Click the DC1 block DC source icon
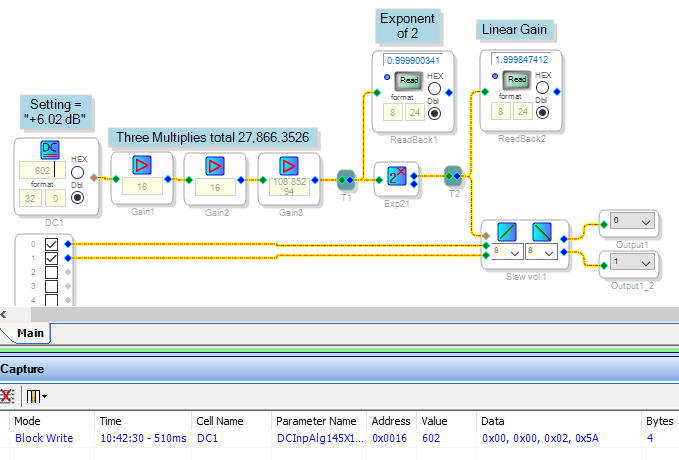 (x=50, y=149)
